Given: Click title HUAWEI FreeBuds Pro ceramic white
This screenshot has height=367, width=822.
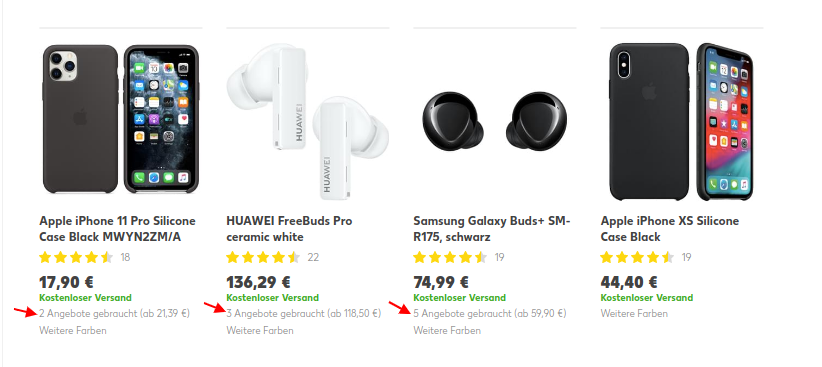Looking at the screenshot, I should (x=289, y=229).
